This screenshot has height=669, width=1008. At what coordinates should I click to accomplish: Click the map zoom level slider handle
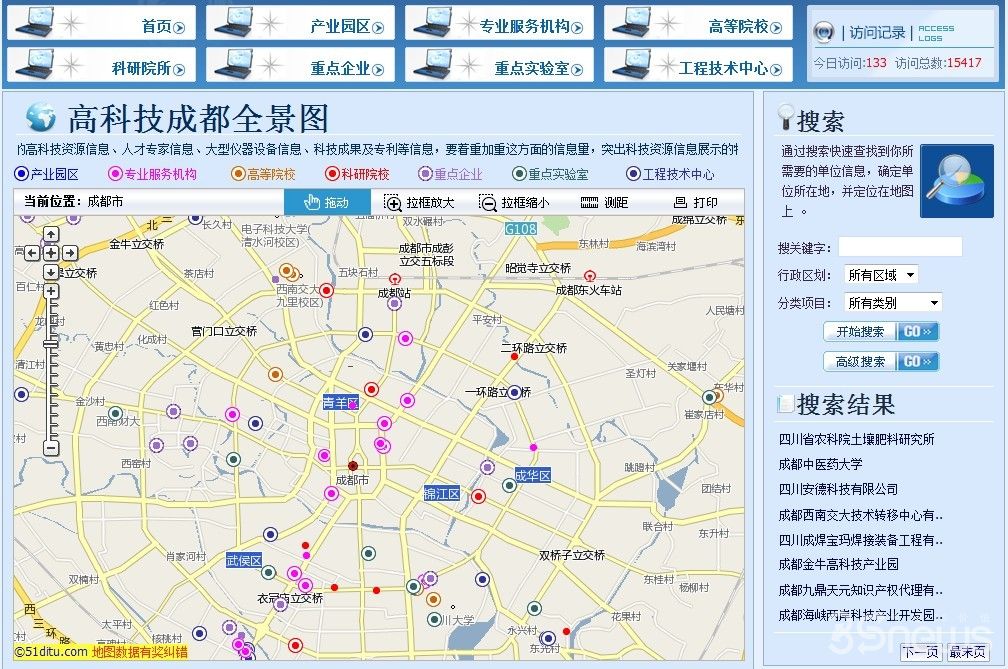tap(51, 344)
